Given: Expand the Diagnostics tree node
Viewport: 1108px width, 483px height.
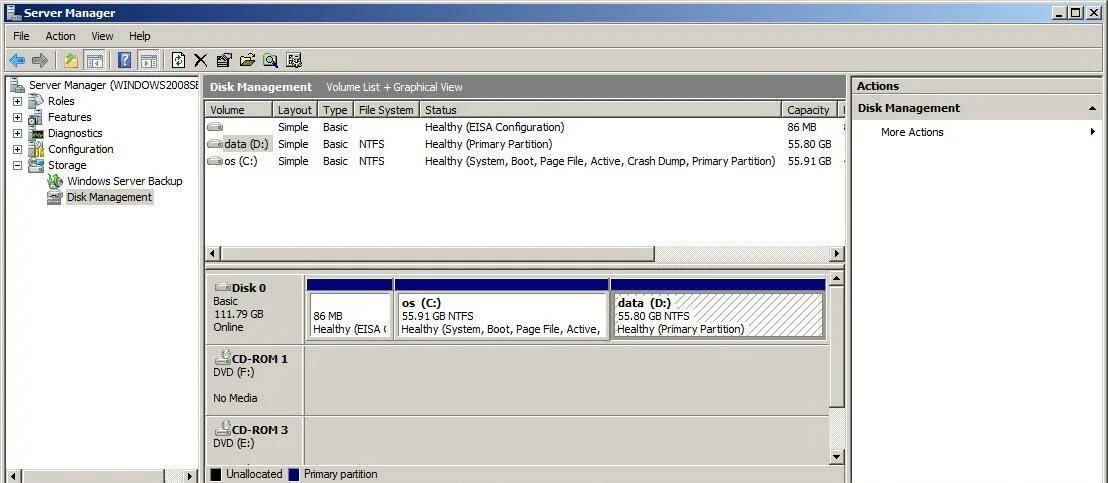Looking at the screenshot, I should [x=18, y=133].
